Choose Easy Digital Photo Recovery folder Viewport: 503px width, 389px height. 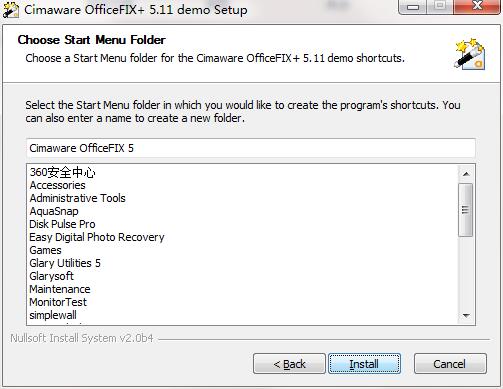(x=97, y=237)
